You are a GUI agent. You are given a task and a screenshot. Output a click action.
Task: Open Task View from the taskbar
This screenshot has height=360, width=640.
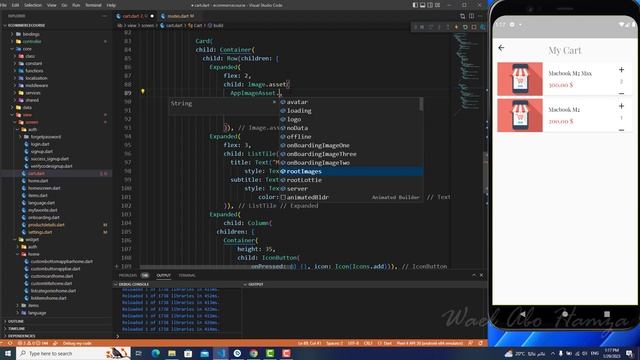[138, 353]
